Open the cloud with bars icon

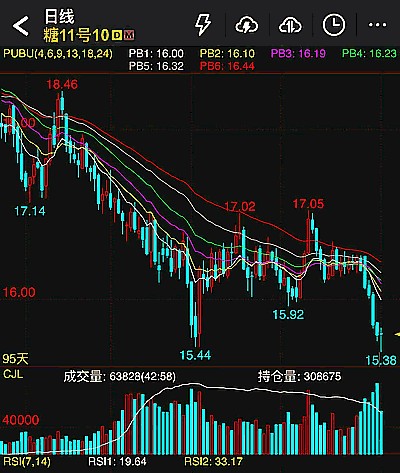pyautogui.click(x=290, y=25)
